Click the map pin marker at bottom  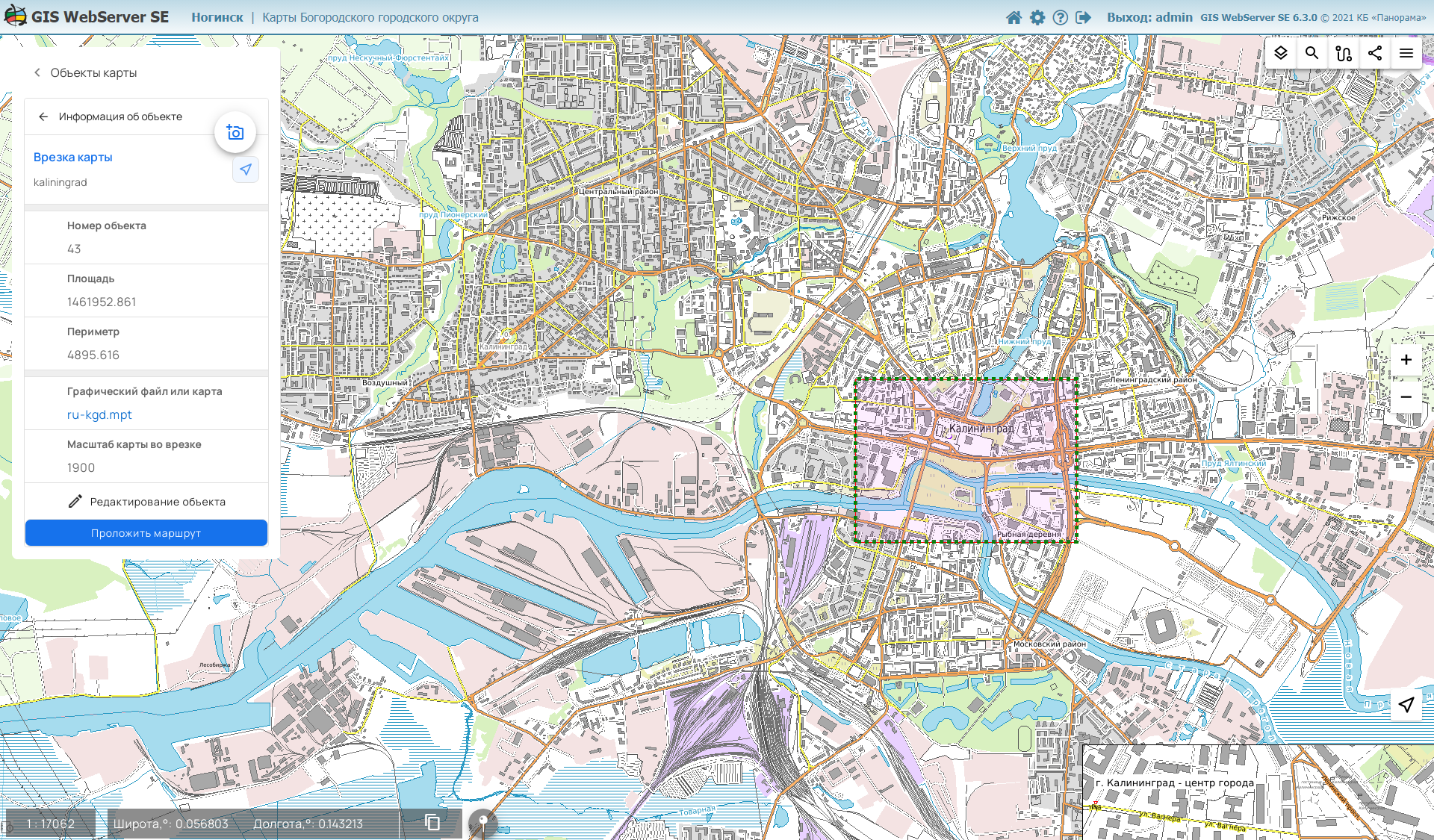482,822
